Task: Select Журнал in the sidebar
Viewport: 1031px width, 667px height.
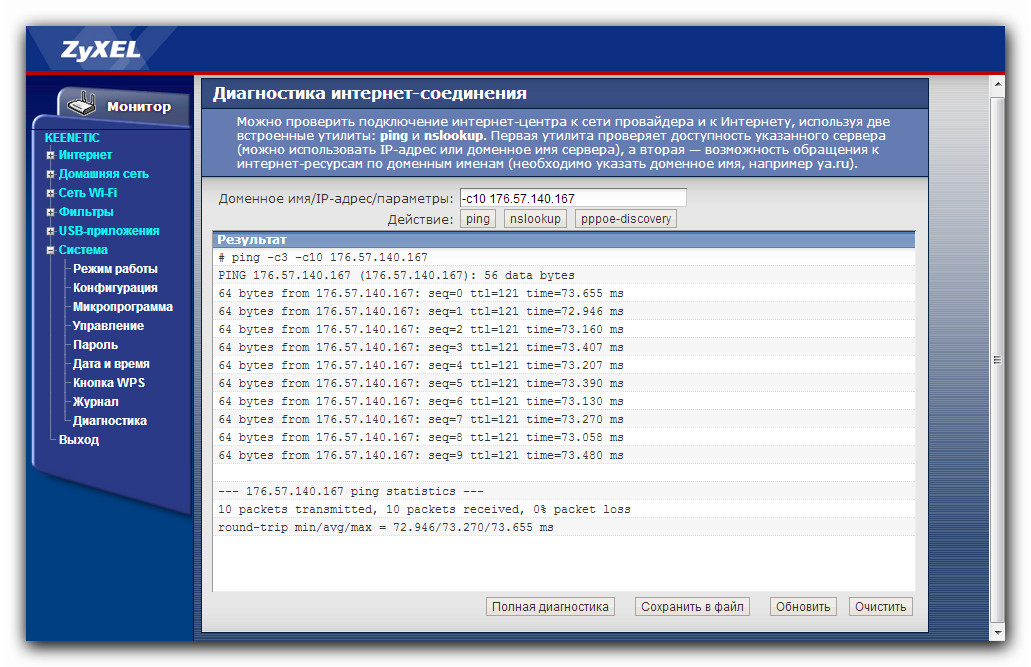Action: 95,402
